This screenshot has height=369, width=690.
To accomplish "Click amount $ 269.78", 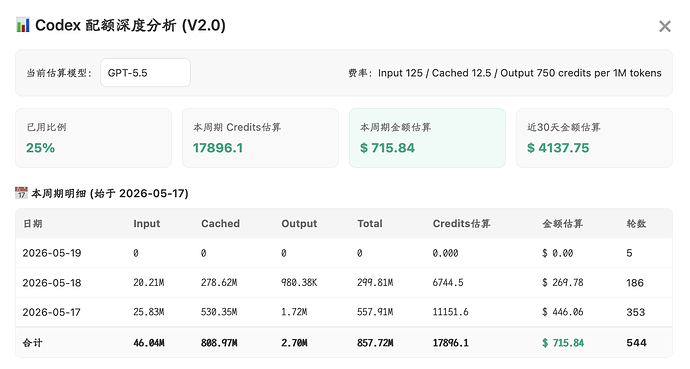I will click(x=563, y=282).
